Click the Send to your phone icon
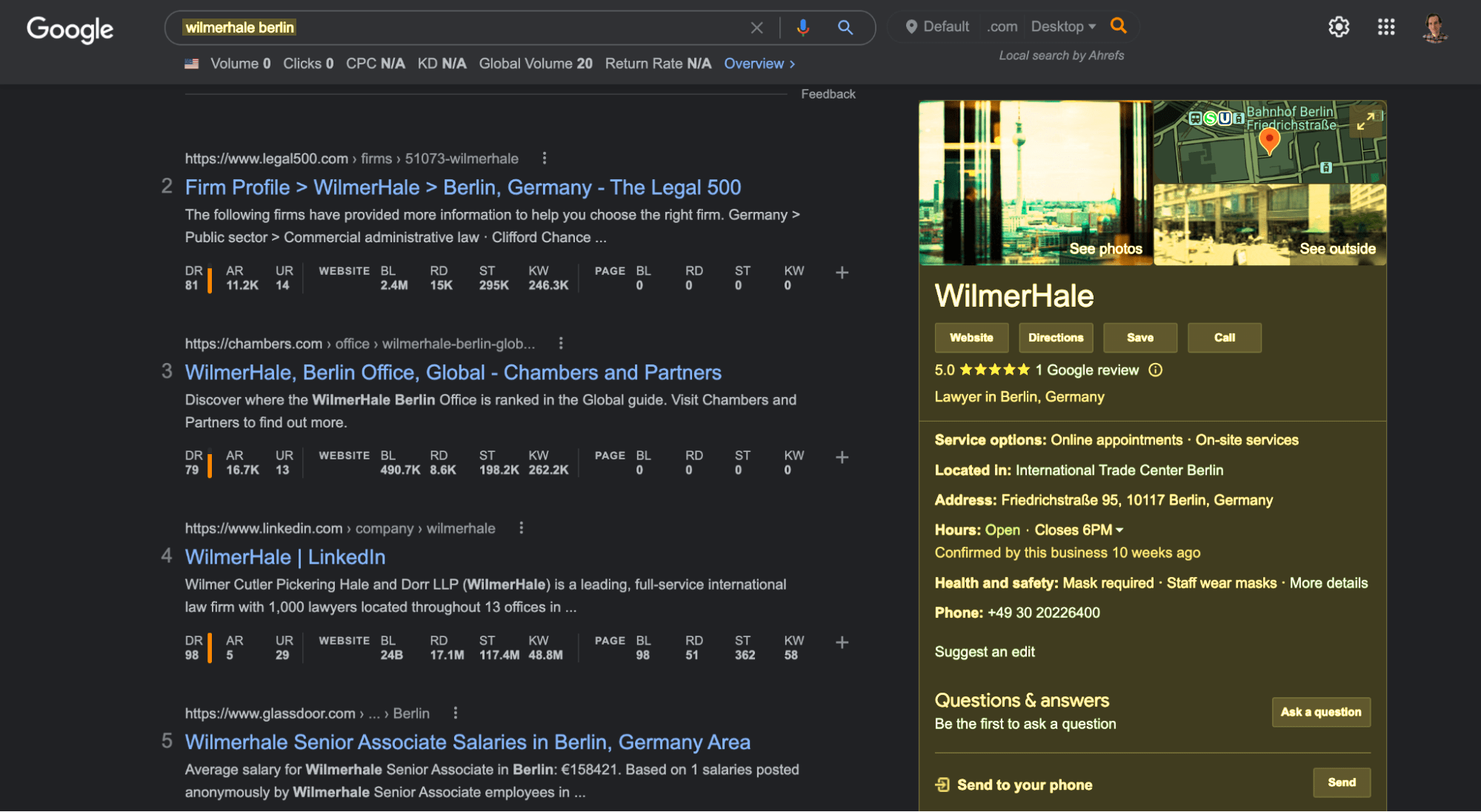Screen dimensions: 1481x812 (943, 784)
